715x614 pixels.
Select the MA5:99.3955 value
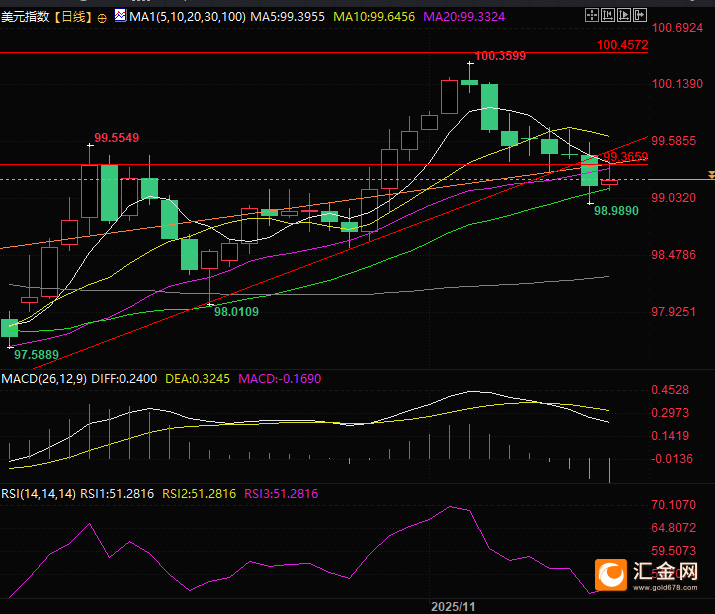click(x=288, y=17)
